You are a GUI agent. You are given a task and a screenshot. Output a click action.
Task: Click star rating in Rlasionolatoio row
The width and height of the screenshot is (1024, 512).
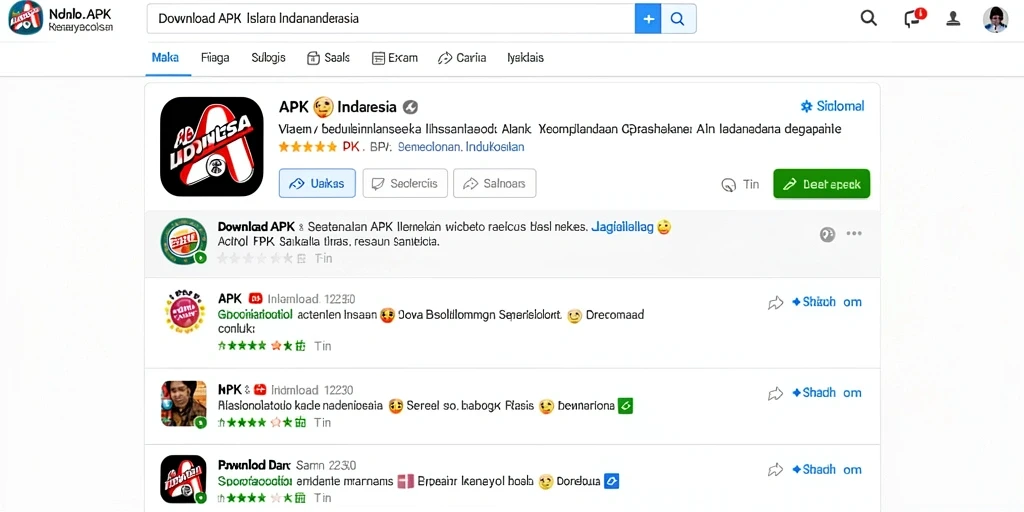point(261,422)
